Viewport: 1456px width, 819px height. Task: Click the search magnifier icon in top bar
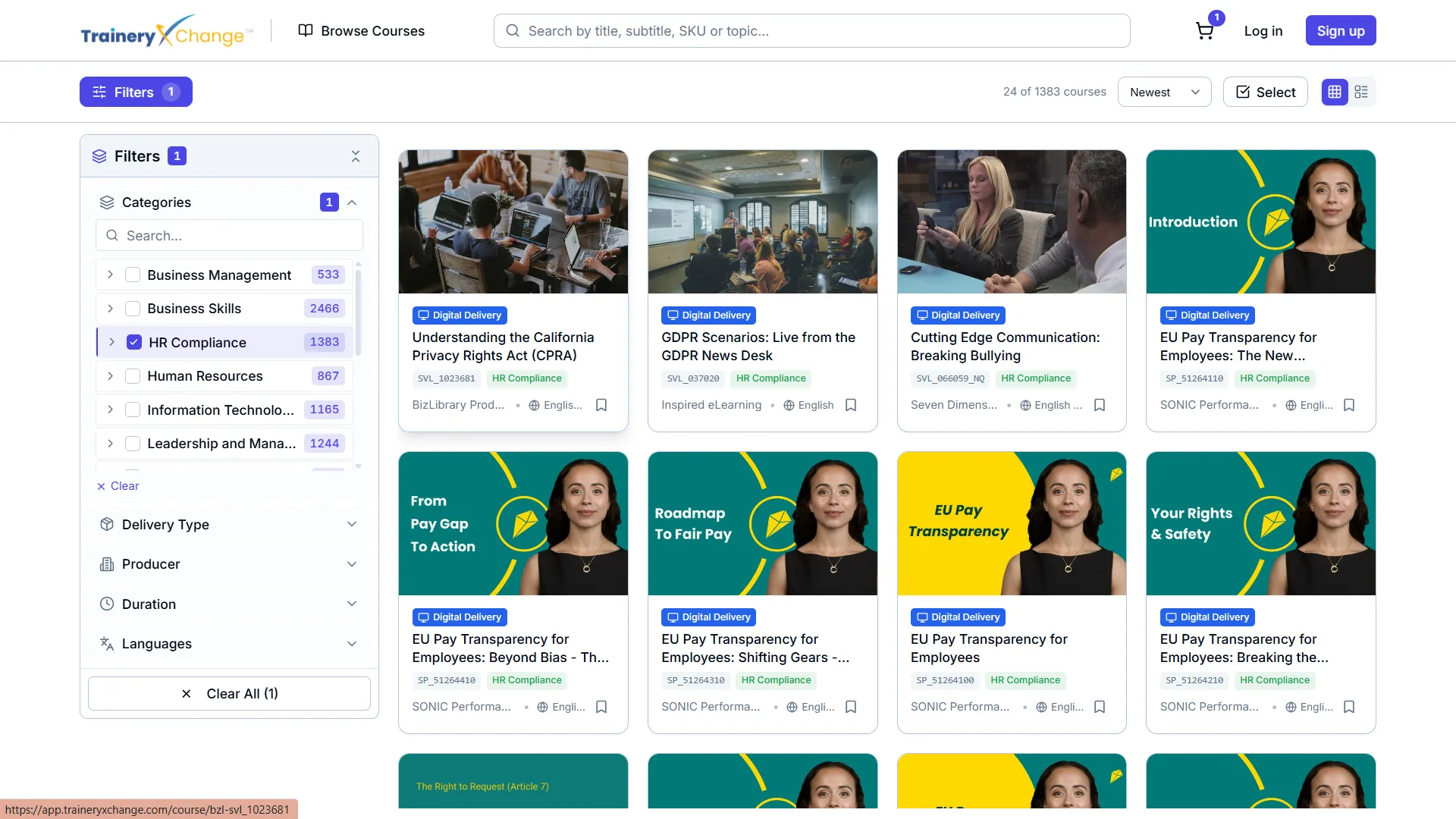[x=513, y=31]
